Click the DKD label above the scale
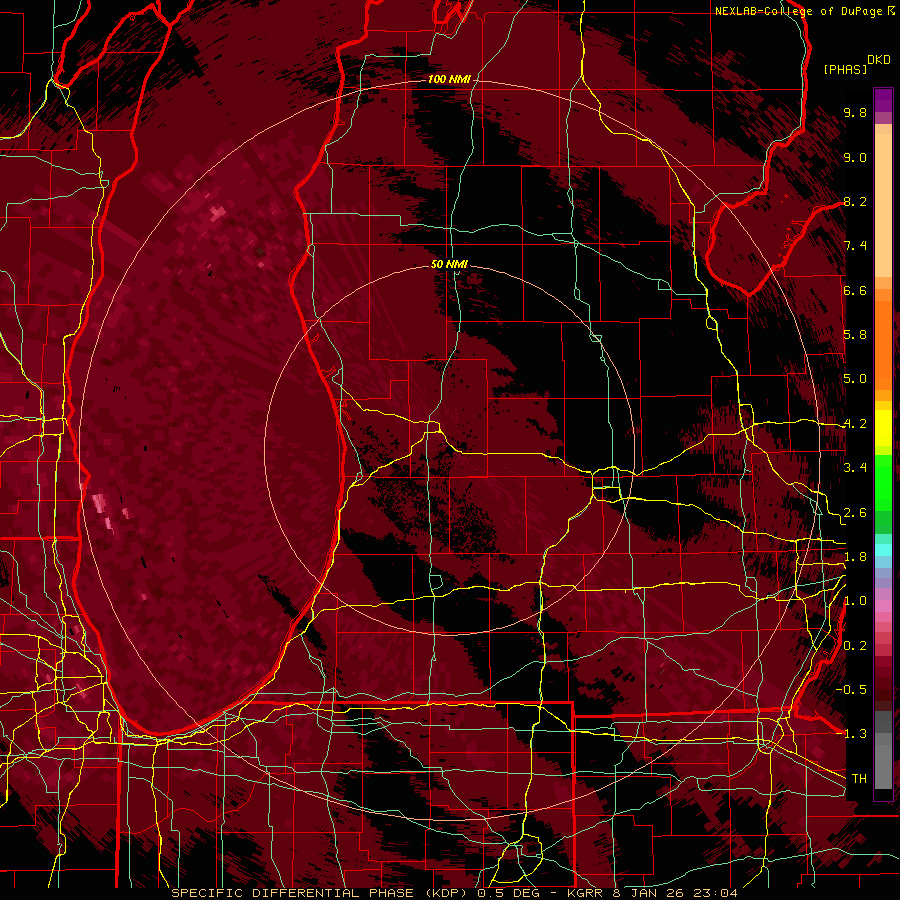 (878, 60)
